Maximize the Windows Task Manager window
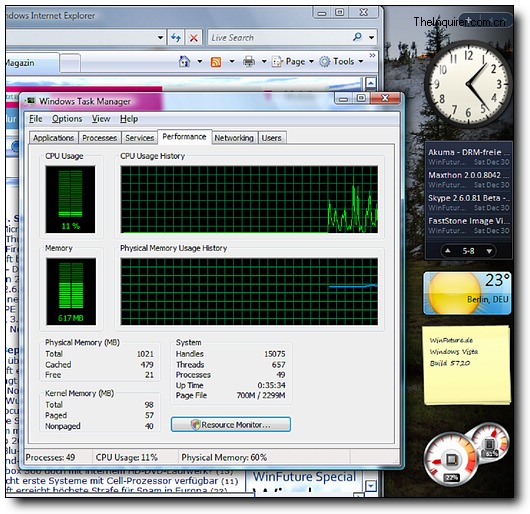530x514 pixels. coord(361,98)
